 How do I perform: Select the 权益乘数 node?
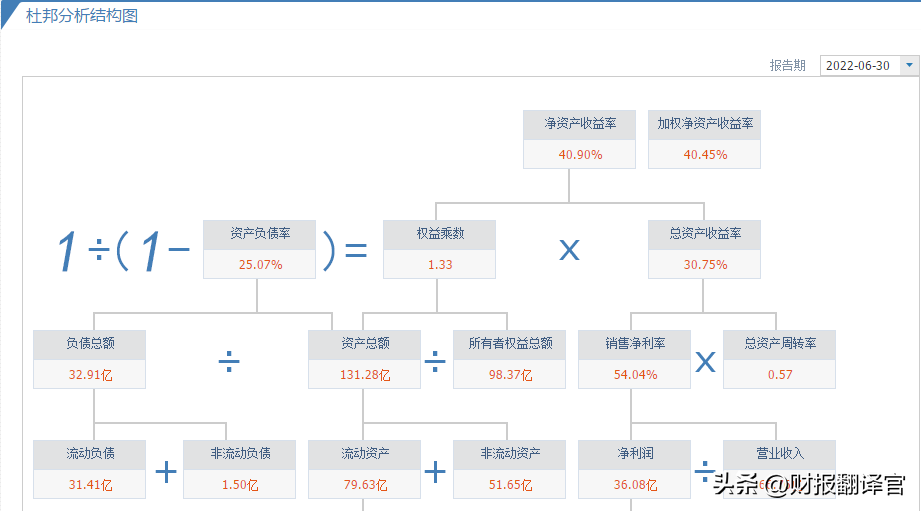coord(440,249)
